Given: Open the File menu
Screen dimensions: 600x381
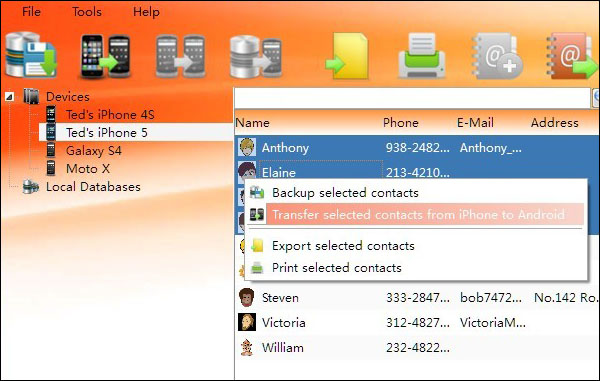Looking at the screenshot, I should click(x=31, y=11).
